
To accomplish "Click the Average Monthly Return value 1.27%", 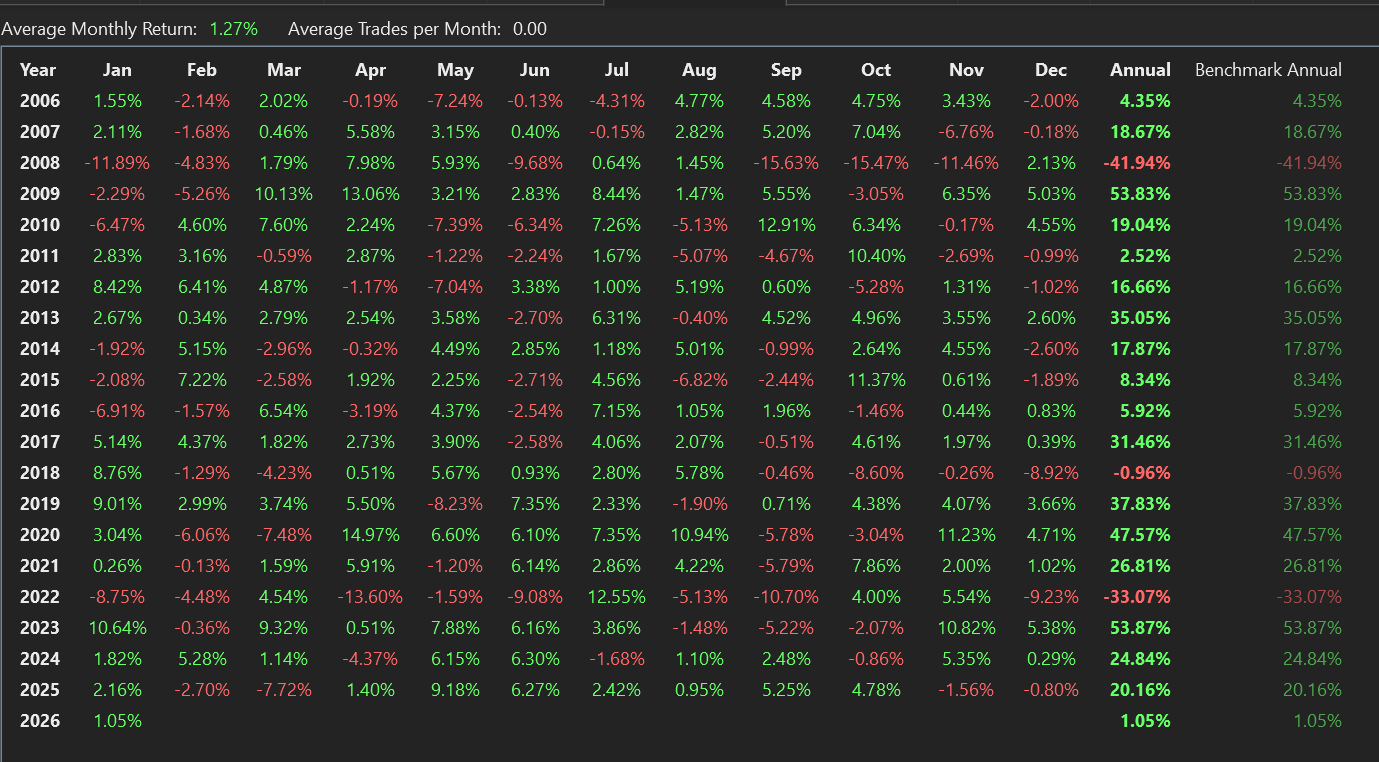I will coord(234,29).
